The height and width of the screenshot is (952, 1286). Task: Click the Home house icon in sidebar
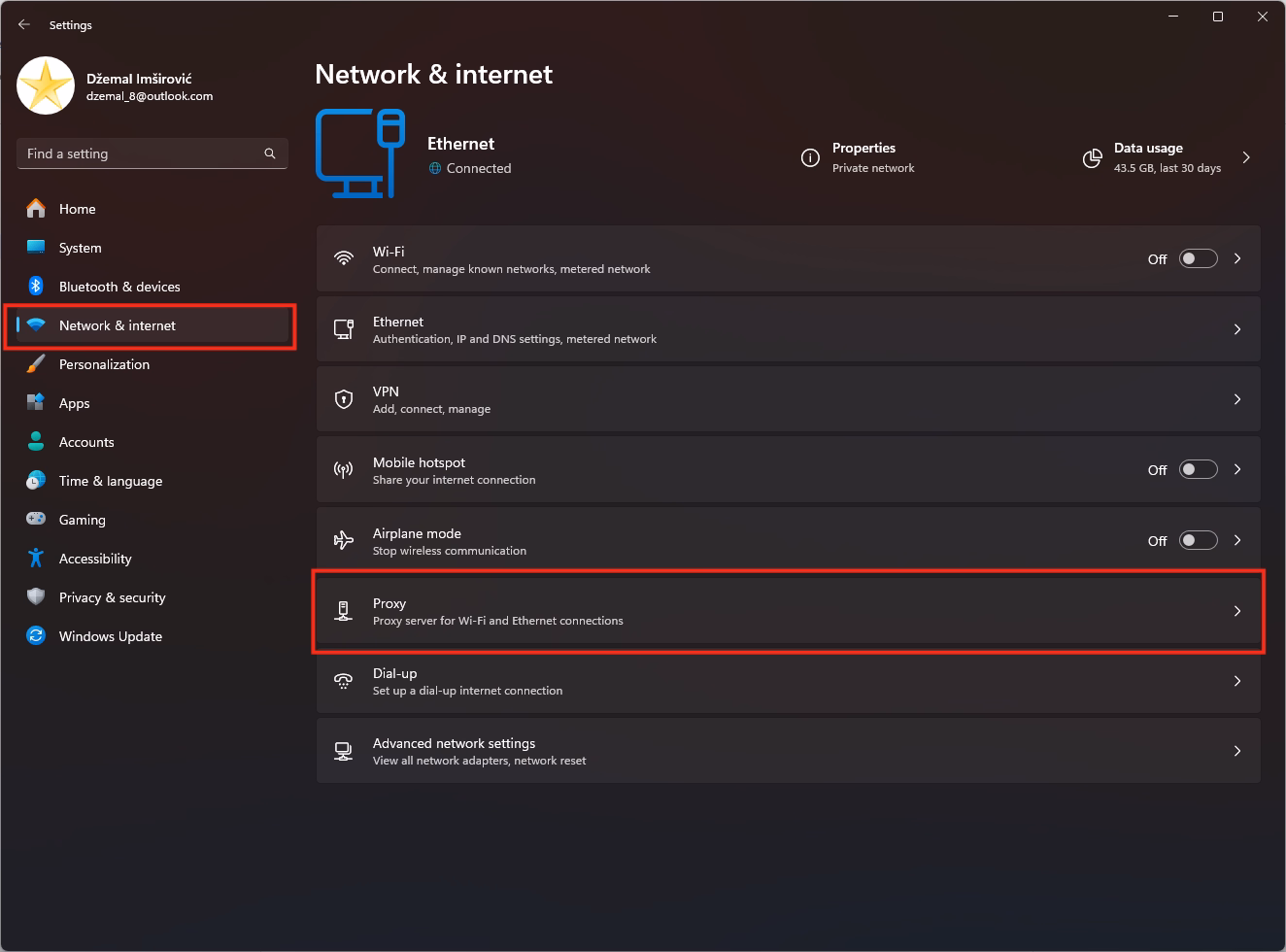[36, 208]
